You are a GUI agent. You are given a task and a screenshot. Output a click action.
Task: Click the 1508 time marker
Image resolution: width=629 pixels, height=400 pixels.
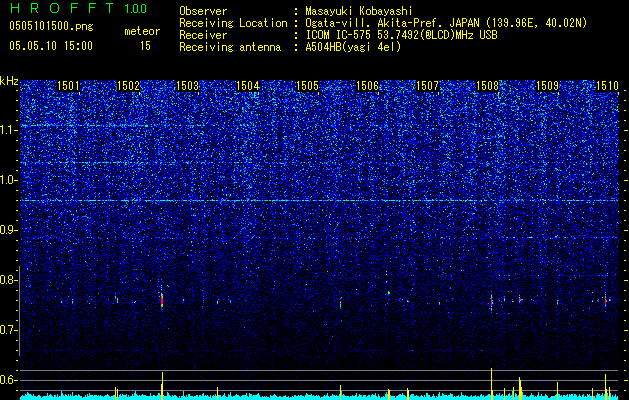pos(487,86)
